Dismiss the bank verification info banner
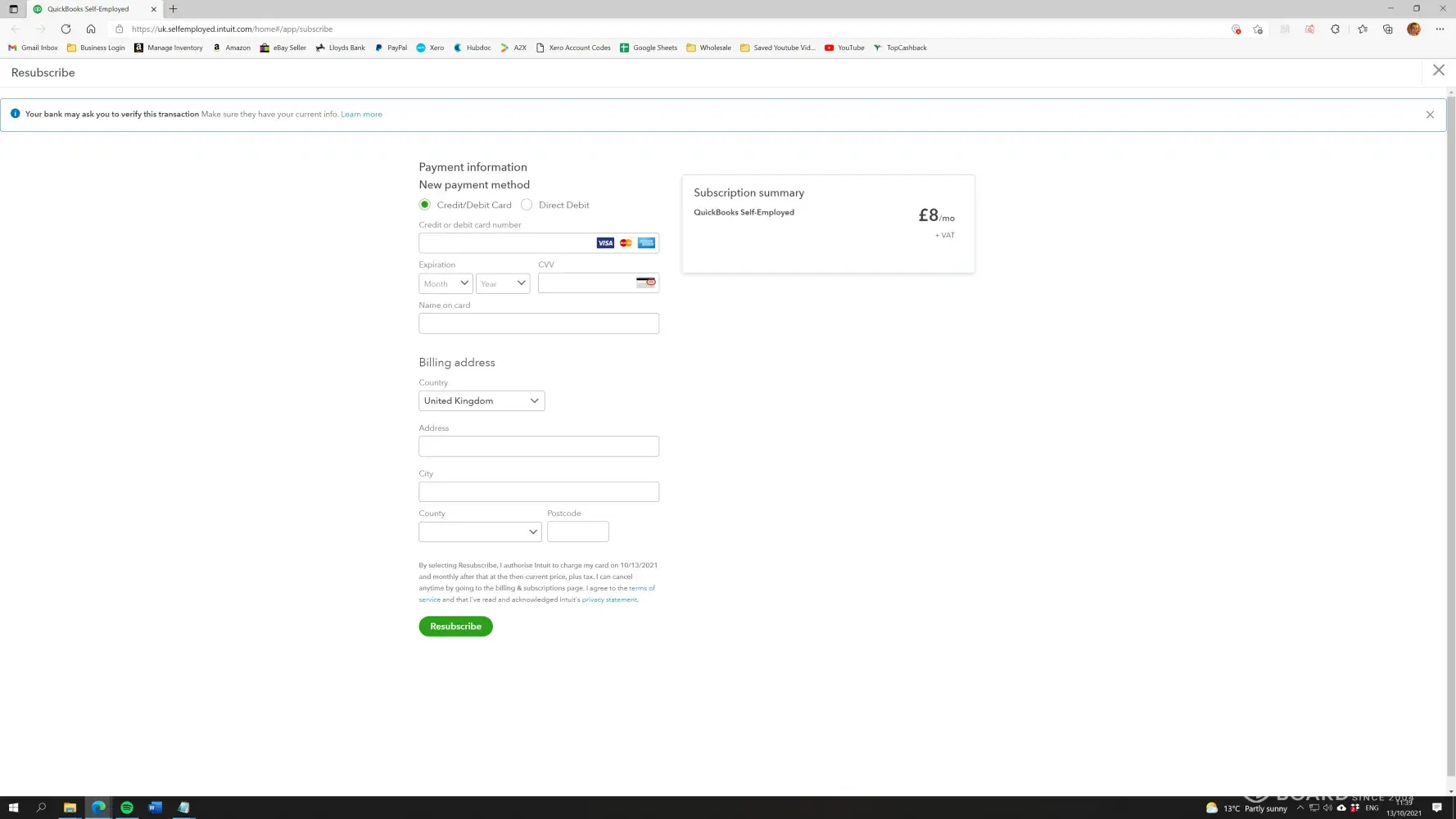 [x=1430, y=115]
